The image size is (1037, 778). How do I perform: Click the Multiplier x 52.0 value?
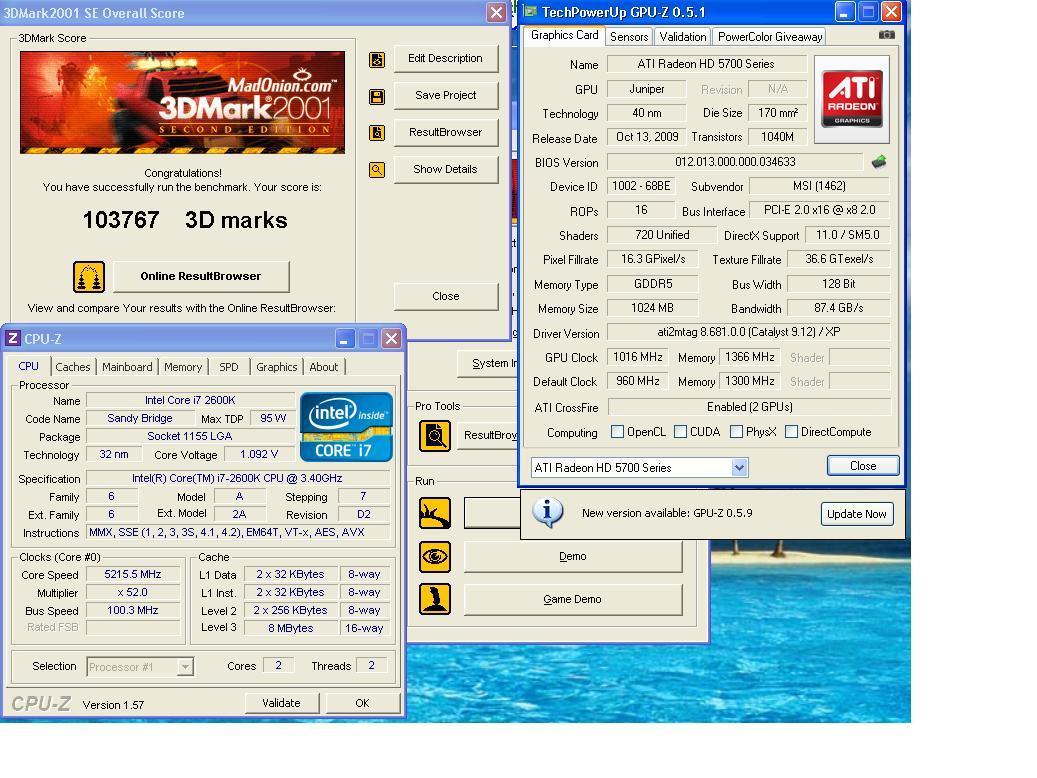point(133,593)
